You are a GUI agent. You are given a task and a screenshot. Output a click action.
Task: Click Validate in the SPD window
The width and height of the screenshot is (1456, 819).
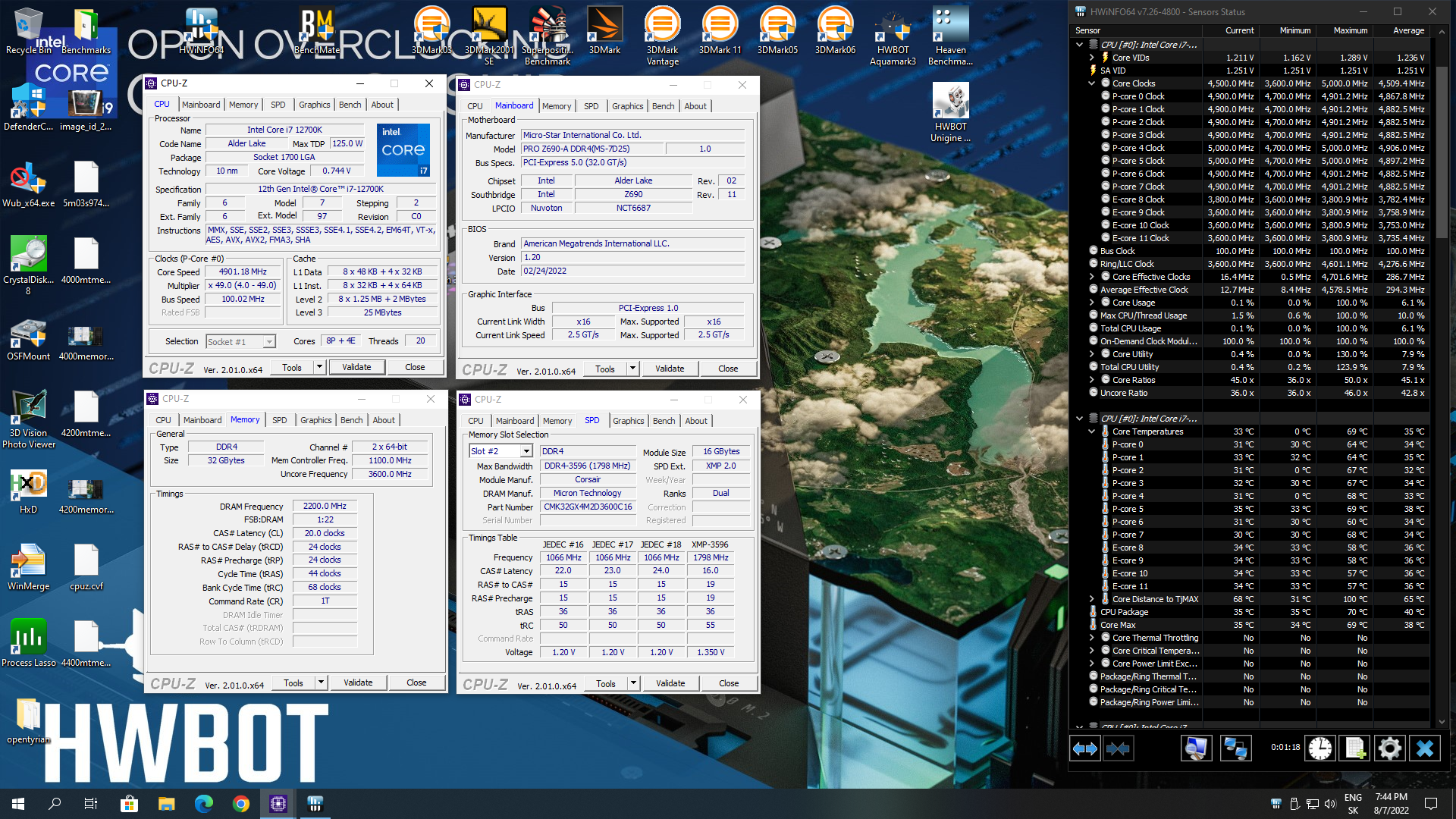(670, 683)
